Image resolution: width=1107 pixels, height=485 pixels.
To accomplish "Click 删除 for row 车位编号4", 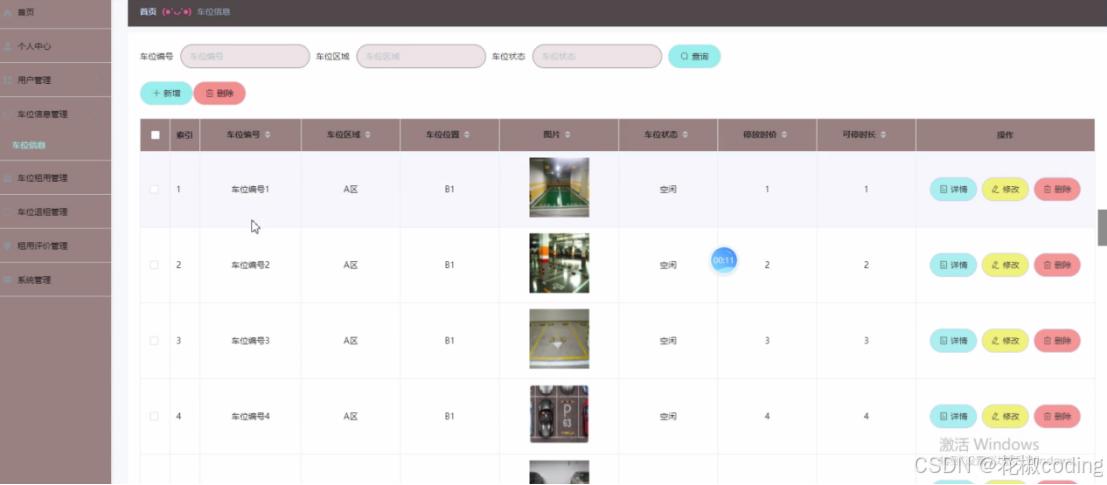I will tap(1057, 417).
